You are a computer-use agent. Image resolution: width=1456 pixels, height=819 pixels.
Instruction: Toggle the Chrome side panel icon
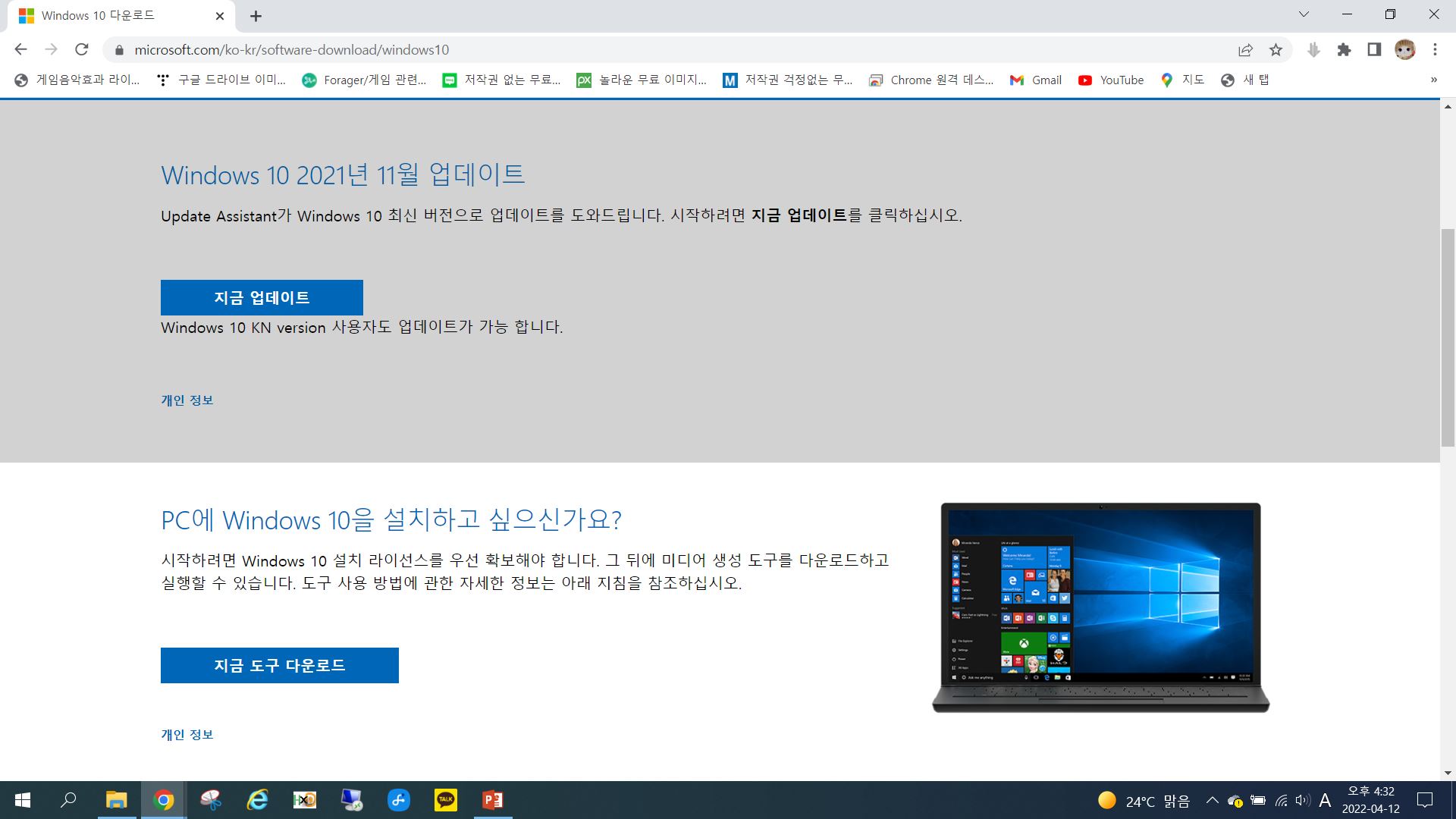(x=1374, y=50)
